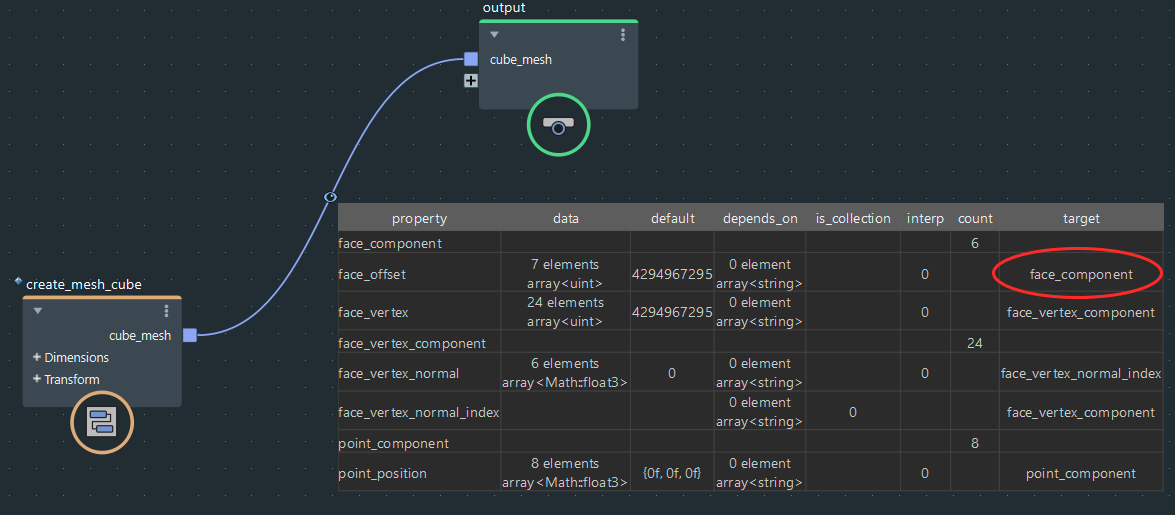Viewport: 1175px width, 515px height.
Task: Expand the Dimensions group
Action: pyautogui.click(x=37, y=357)
